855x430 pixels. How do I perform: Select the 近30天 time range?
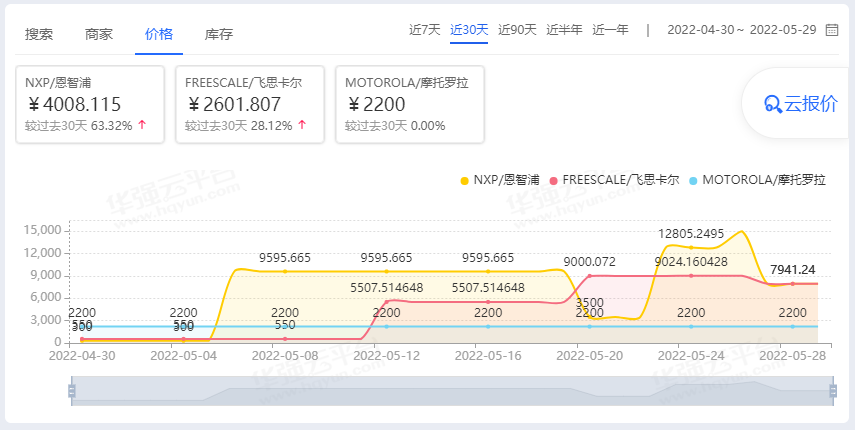coord(469,30)
